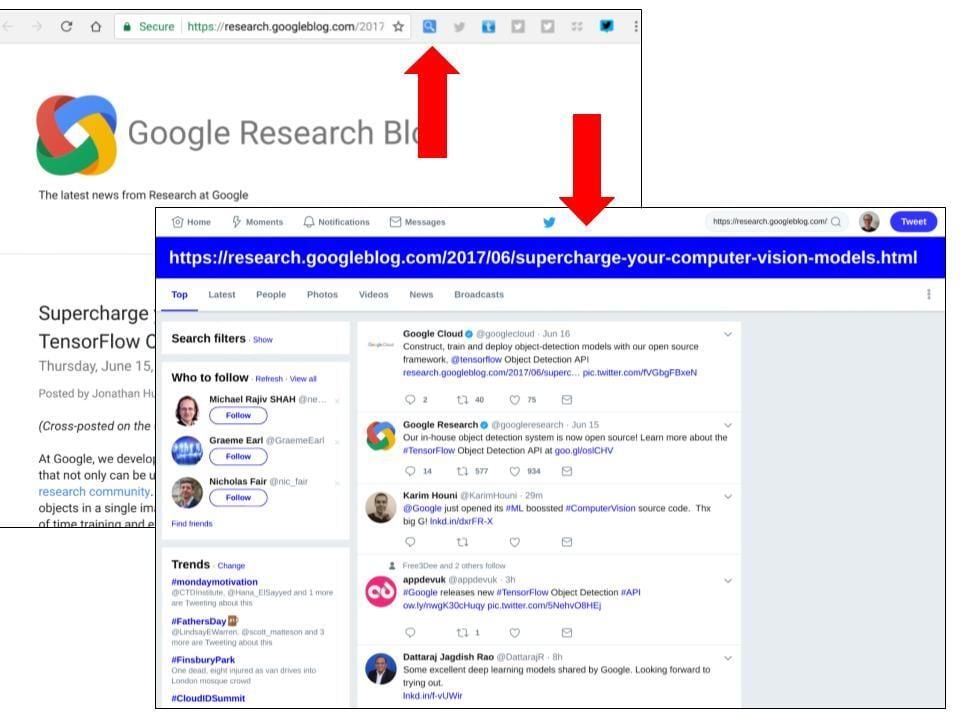The height and width of the screenshot is (720, 960).
Task: Follow Michael Rajiv SHAH
Action: [x=238, y=416]
